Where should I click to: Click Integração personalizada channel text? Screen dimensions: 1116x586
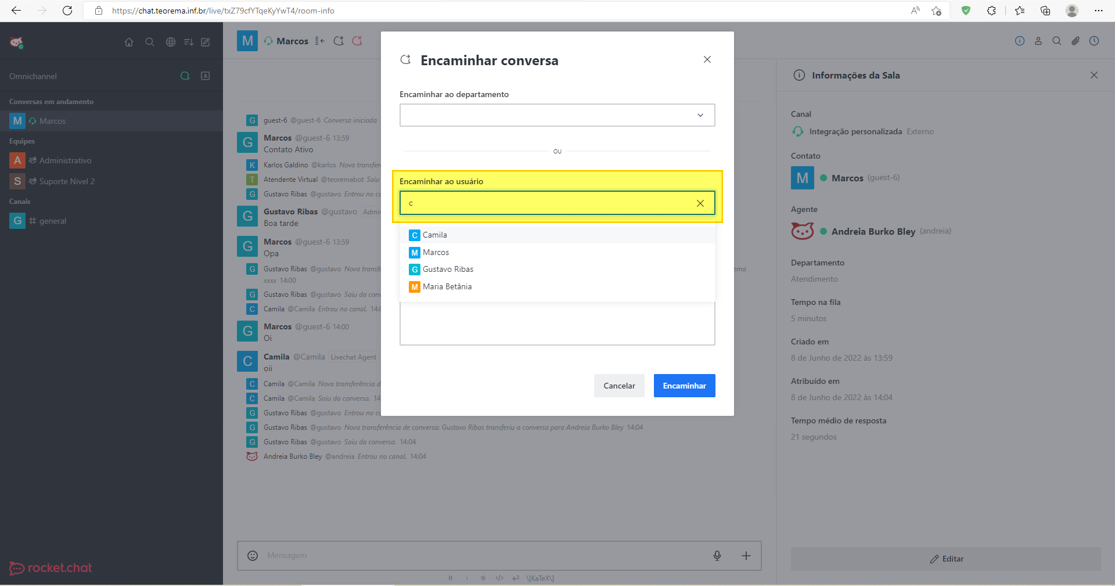click(856, 132)
